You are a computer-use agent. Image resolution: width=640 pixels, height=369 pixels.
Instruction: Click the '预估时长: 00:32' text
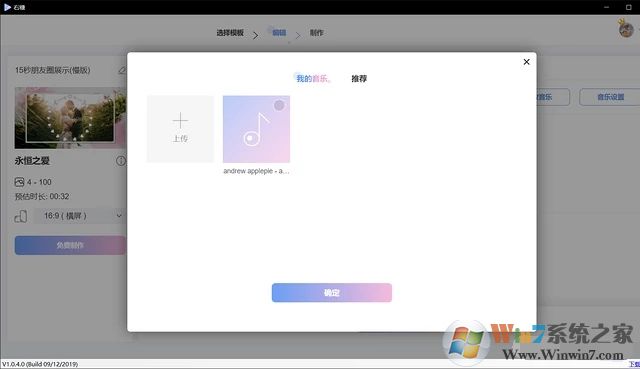click(42, 196)
